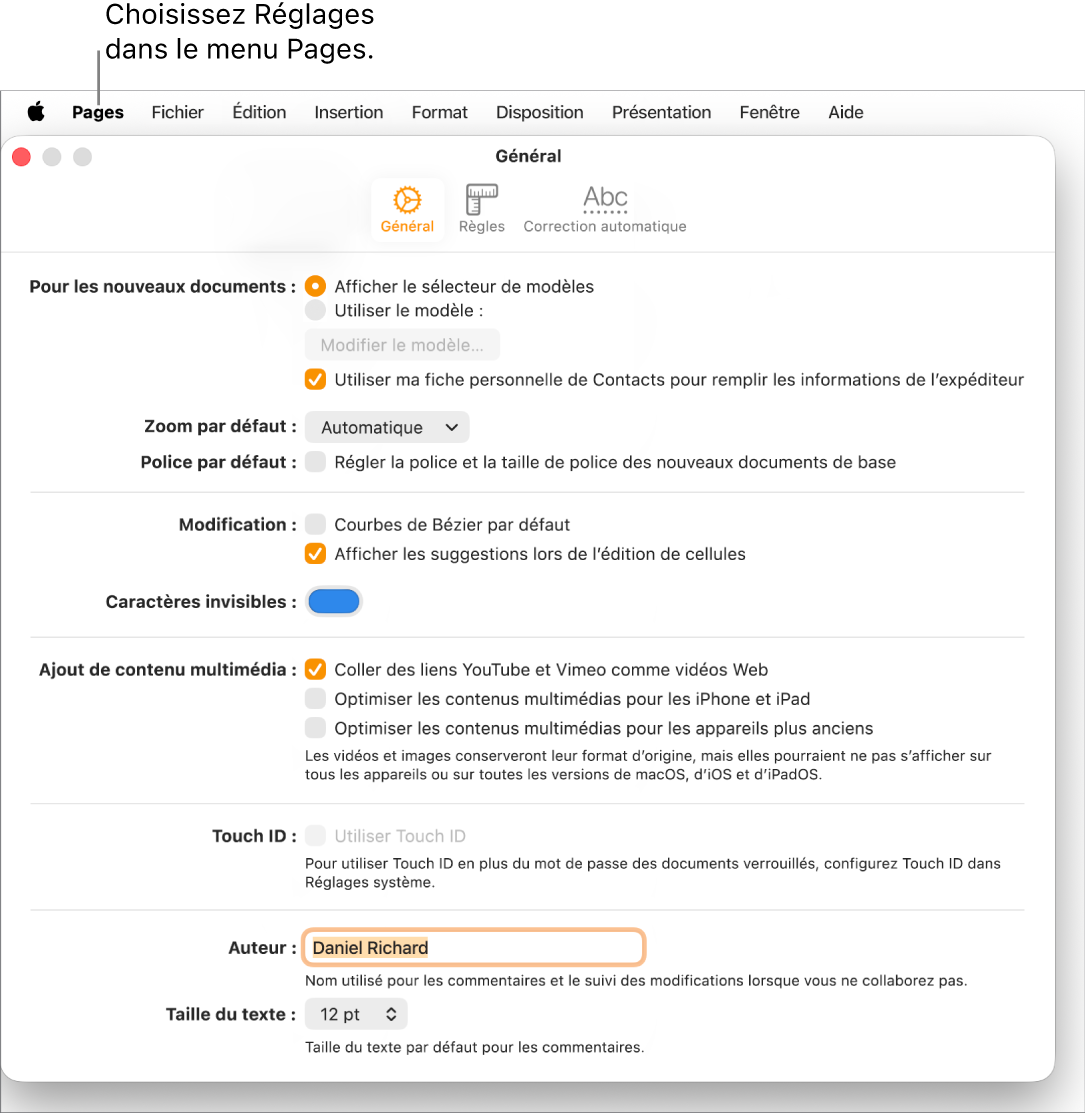This screenshot has width=1085, height=1115.
Task: Enable Régler la police par défaut checkbox
Action: [315, 462]
